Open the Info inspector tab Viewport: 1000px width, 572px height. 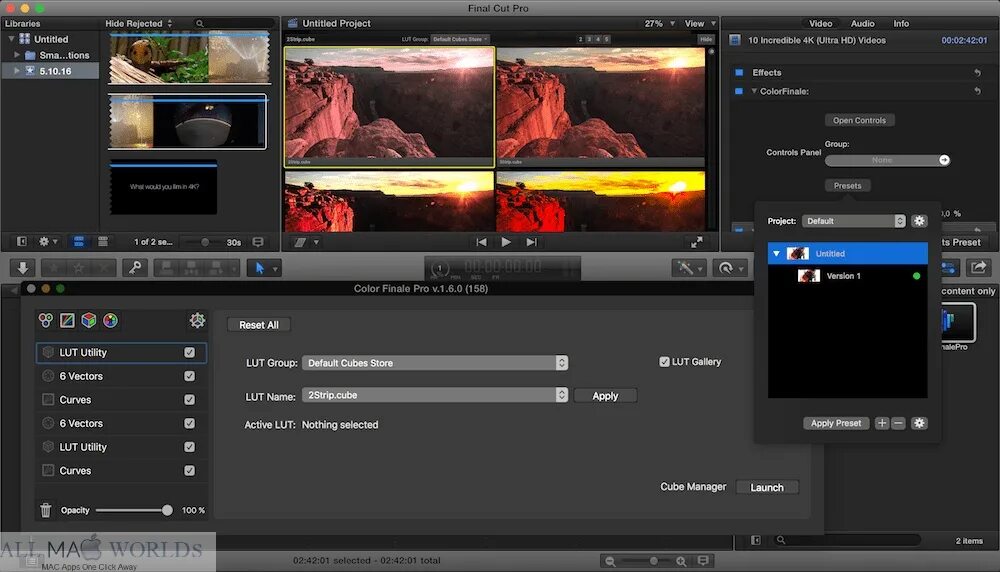(x=901, y=24)
